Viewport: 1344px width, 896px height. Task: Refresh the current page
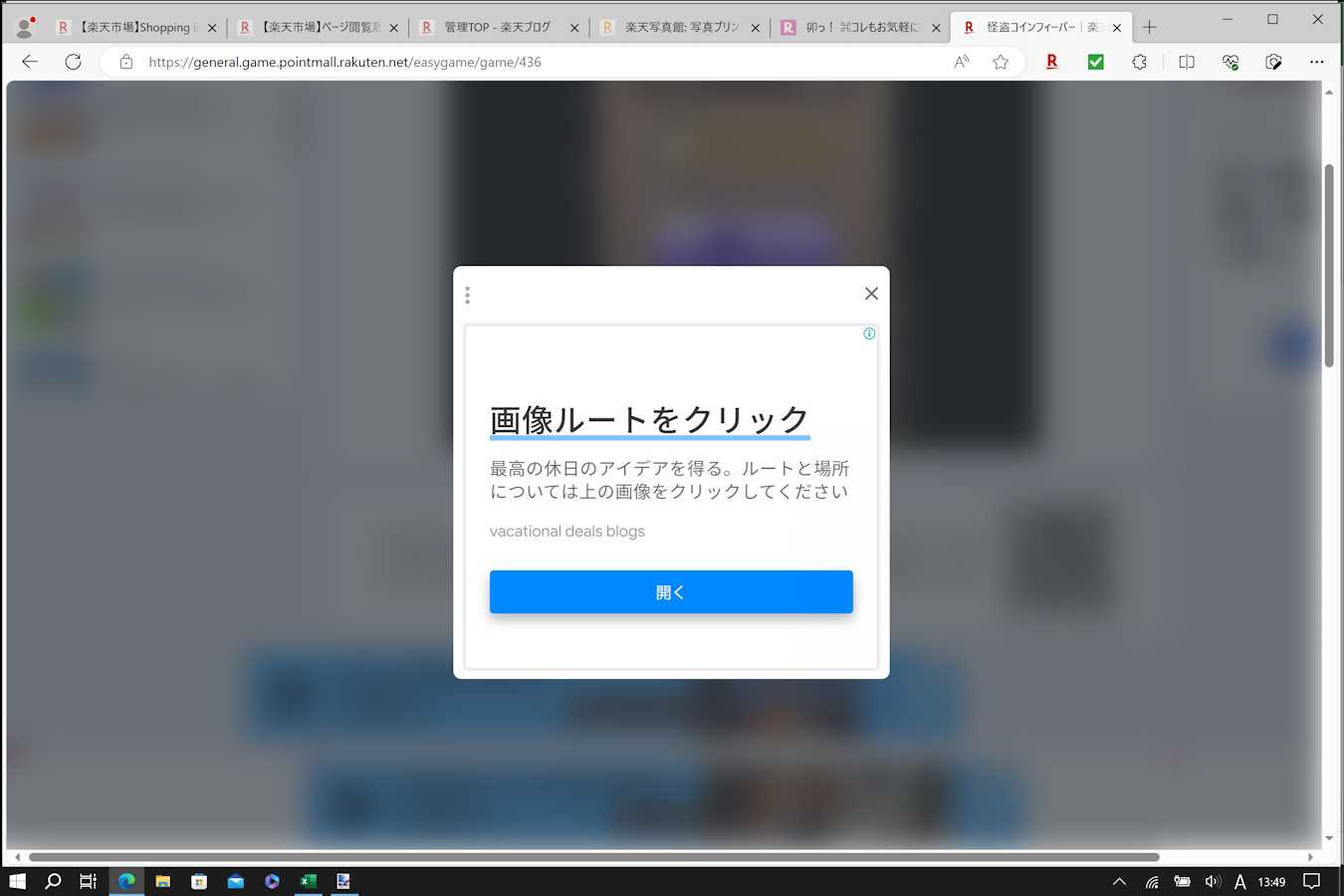click(73, 62)
